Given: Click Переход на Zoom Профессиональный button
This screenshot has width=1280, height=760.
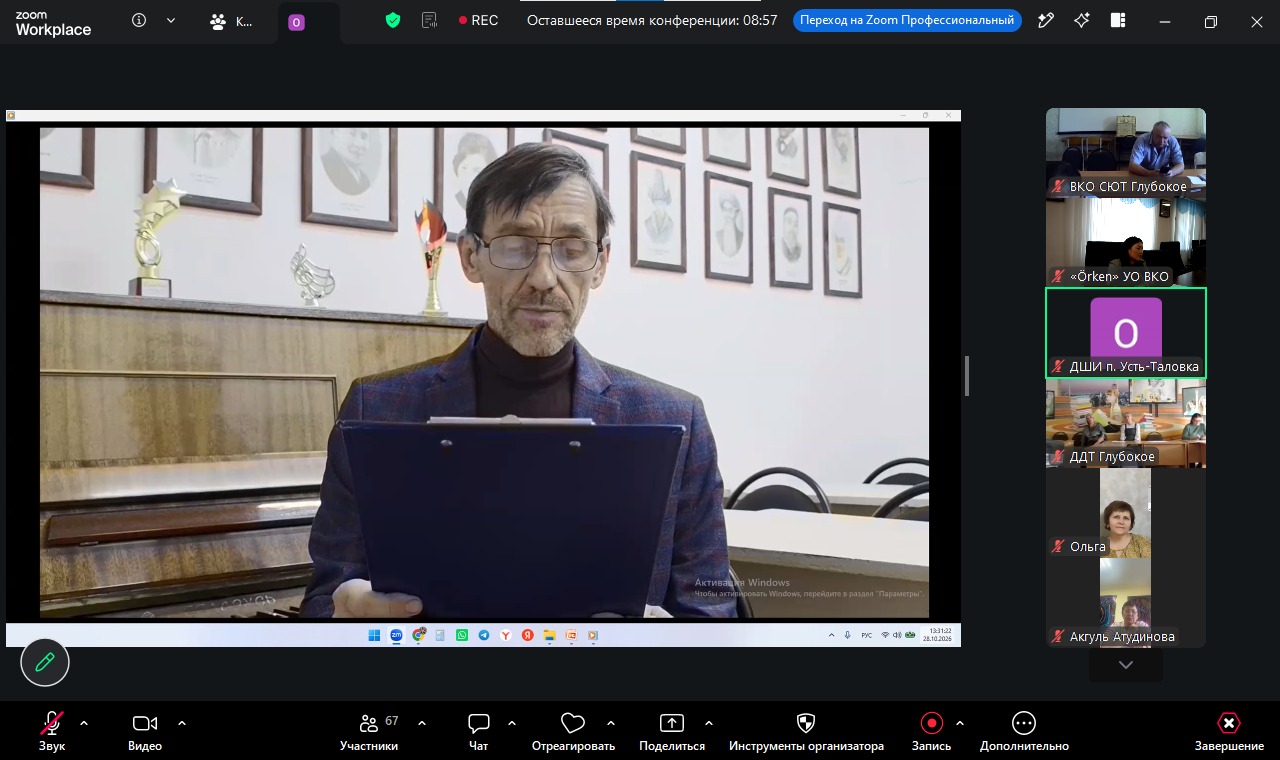Looking at the screenshot, I should [907, 20].
